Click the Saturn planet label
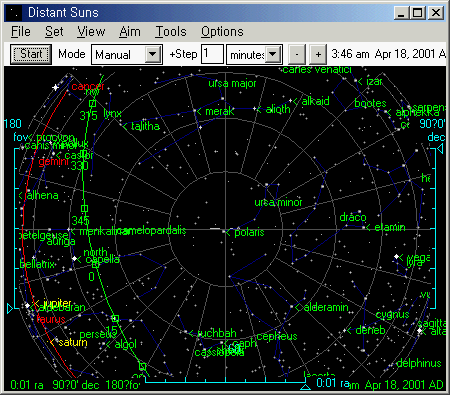This screenshot has width=450, height=395. click(73, 342)
